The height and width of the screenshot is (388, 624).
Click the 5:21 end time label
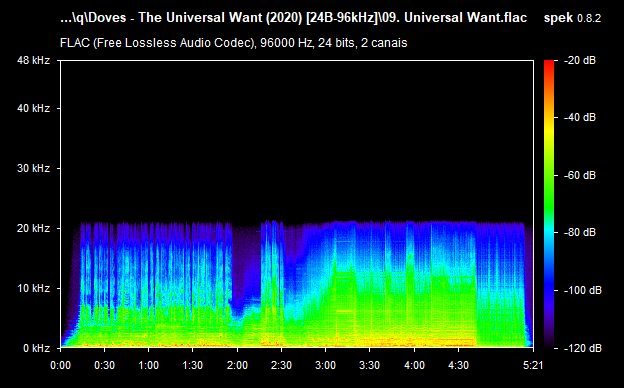coord(533,365)
